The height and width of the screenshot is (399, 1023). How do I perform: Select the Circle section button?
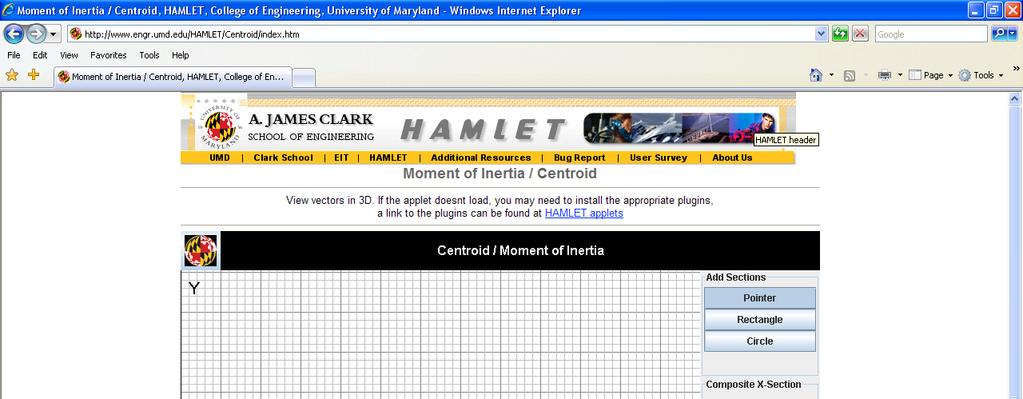[x=760, y=341]
